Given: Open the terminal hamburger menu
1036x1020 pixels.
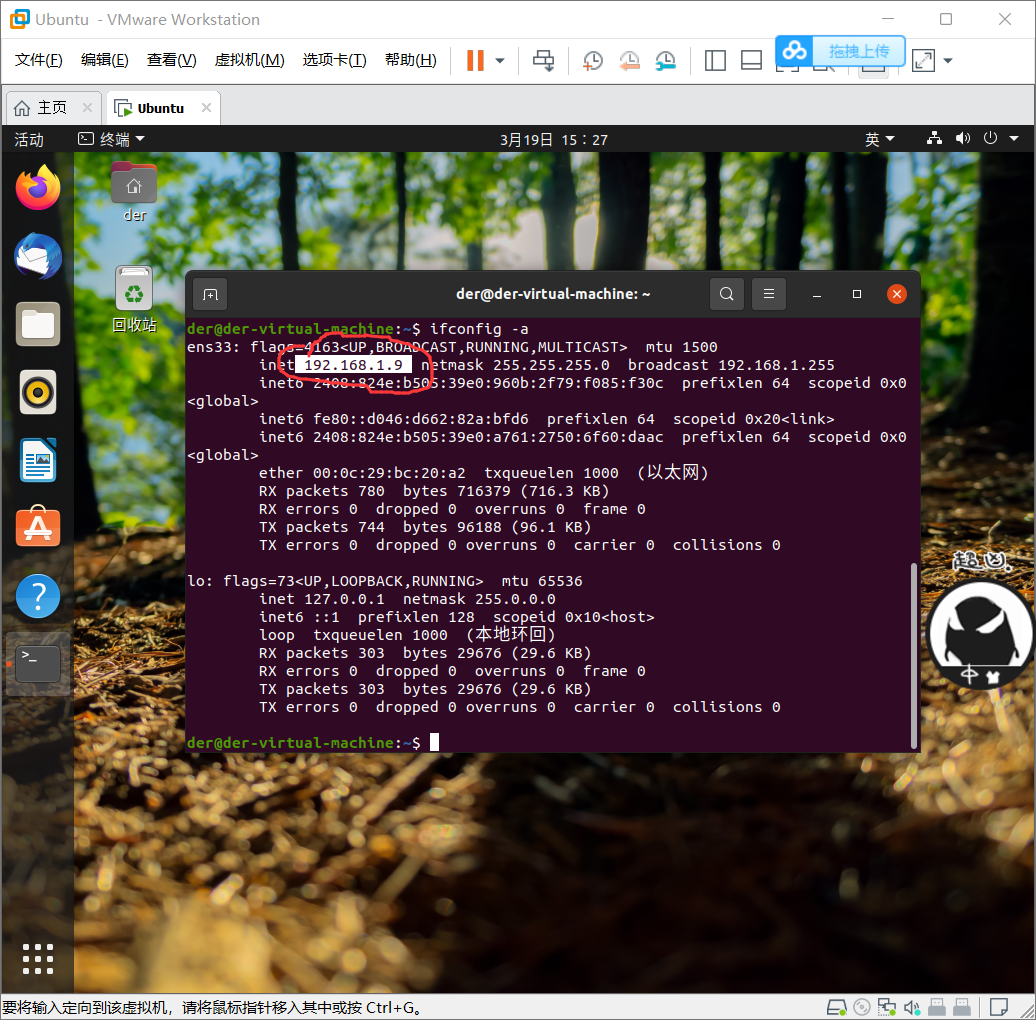Looking at the screenshot, I should click(769, 294).
